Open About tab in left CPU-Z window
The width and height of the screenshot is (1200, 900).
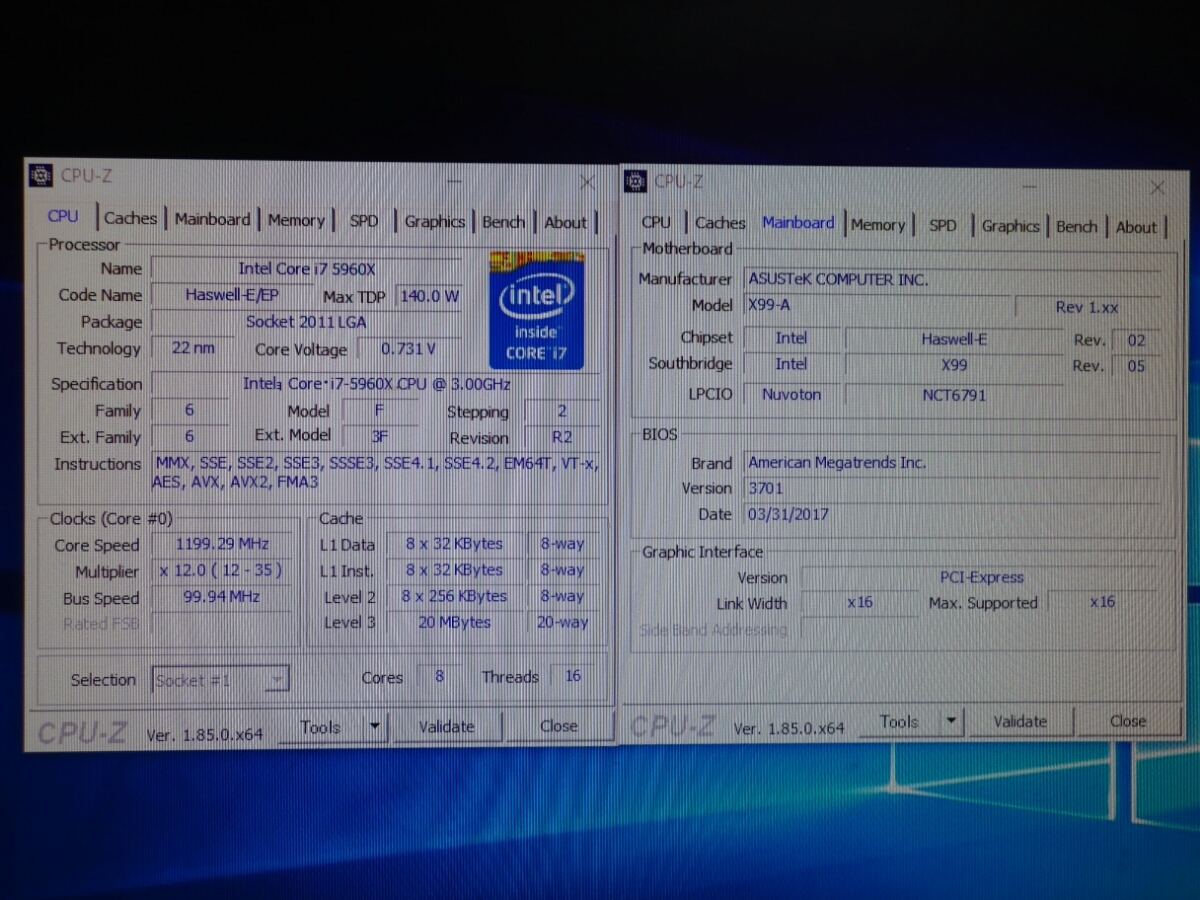pos(565,222)
